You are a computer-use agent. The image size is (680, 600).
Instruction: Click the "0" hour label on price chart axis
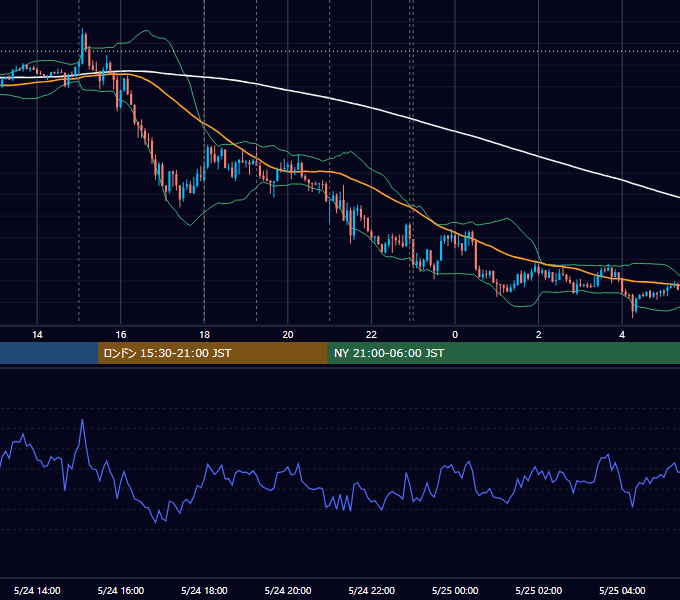pyautogui.click(x=455, y=335)
